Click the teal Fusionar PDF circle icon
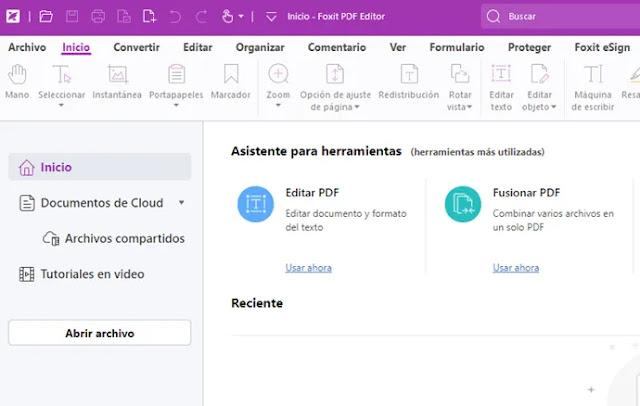This screenshot has width=640, height=406. (x=463, y=204)
